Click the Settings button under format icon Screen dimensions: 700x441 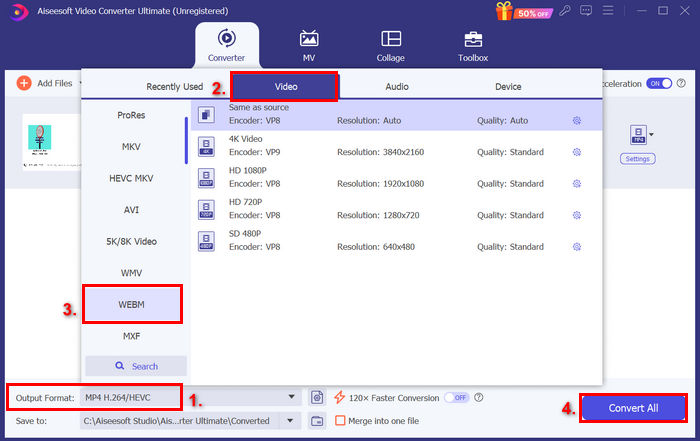coord(638,159)
